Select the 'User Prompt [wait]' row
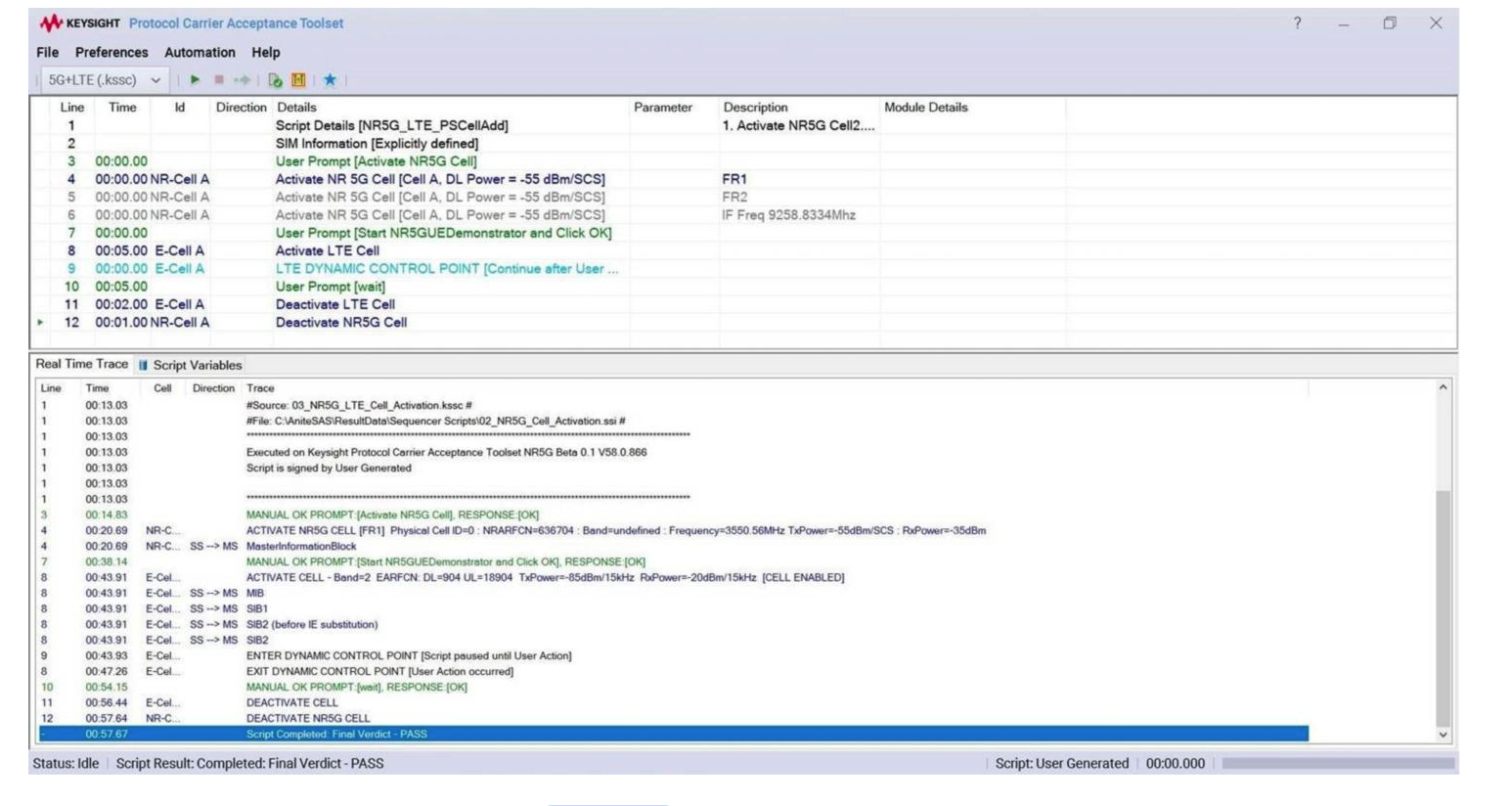Screen dimensions: 1512x806 click(330, 287)
